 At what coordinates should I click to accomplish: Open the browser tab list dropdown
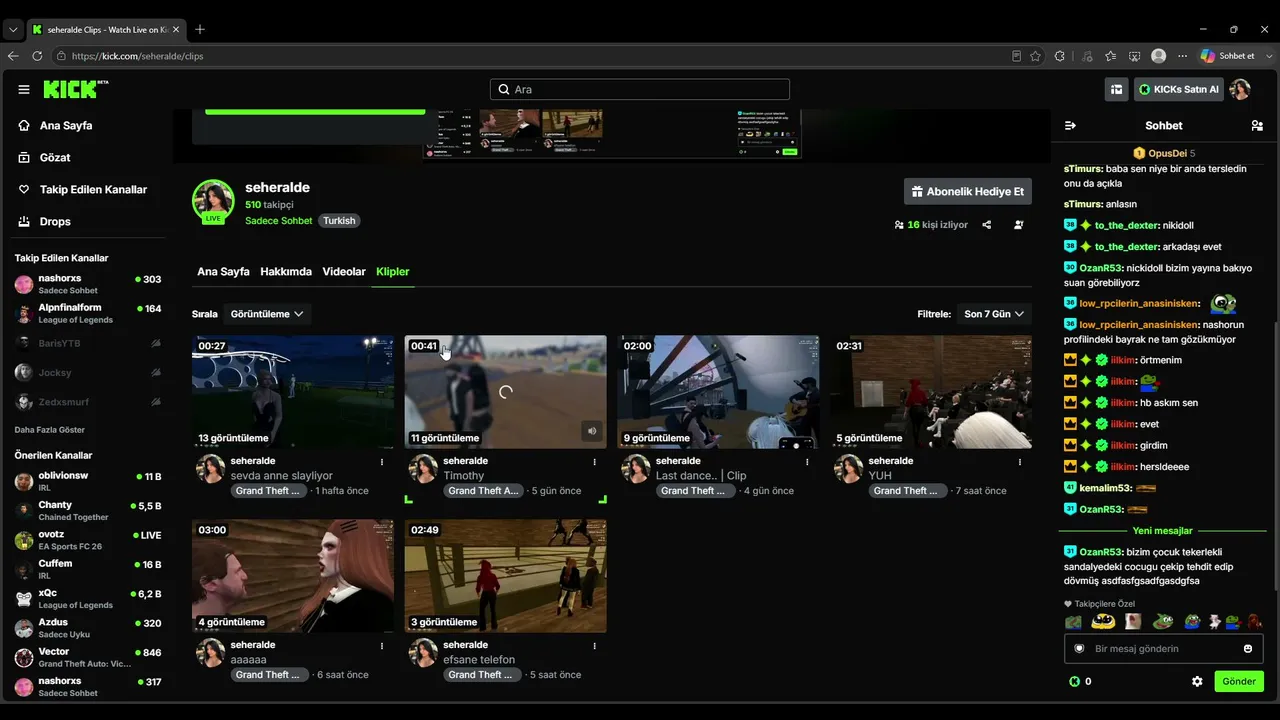[13, 30]
